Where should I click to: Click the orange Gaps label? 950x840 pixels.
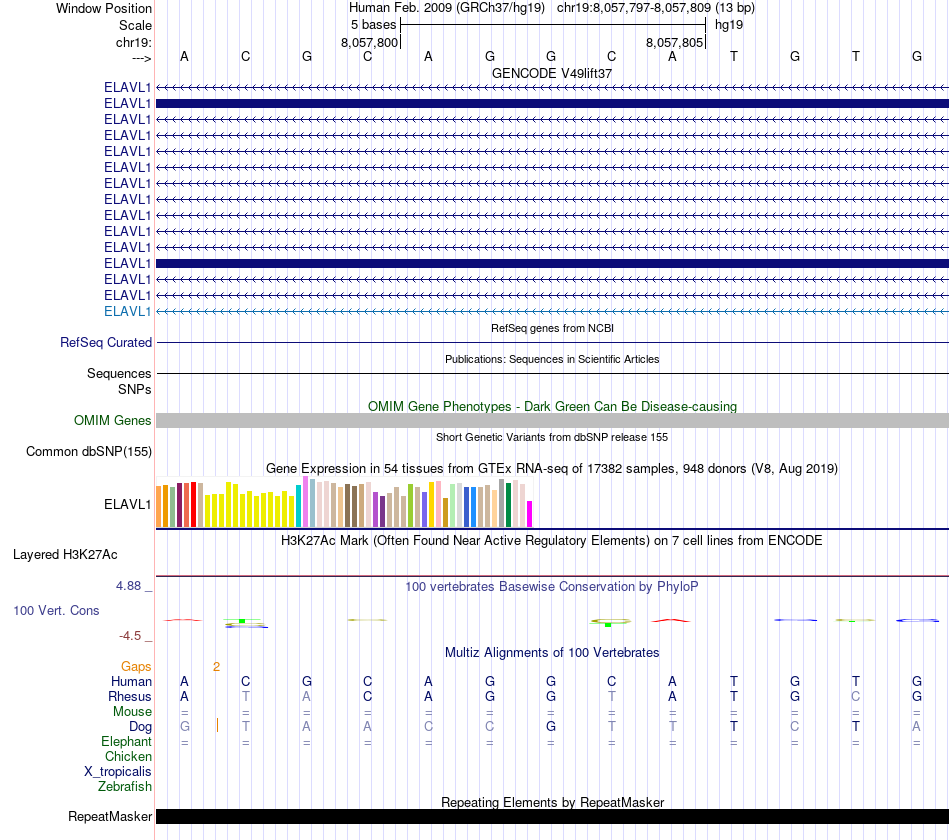pos(136,667)
